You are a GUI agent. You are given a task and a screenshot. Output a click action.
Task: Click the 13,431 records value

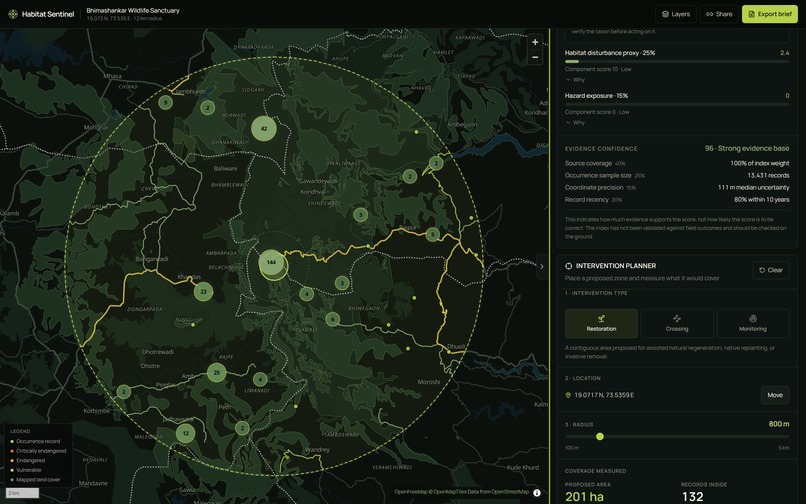click(x=768, y=175)
